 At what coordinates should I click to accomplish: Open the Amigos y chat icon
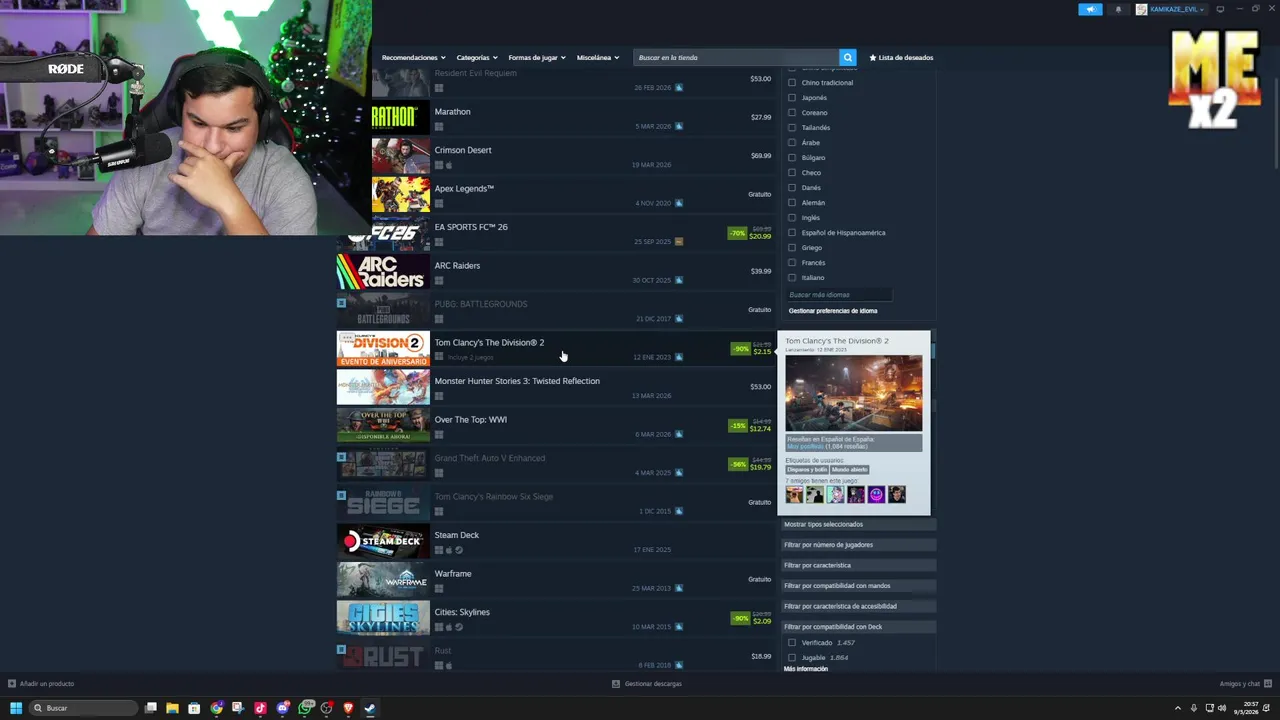(x=1267, y=684)
